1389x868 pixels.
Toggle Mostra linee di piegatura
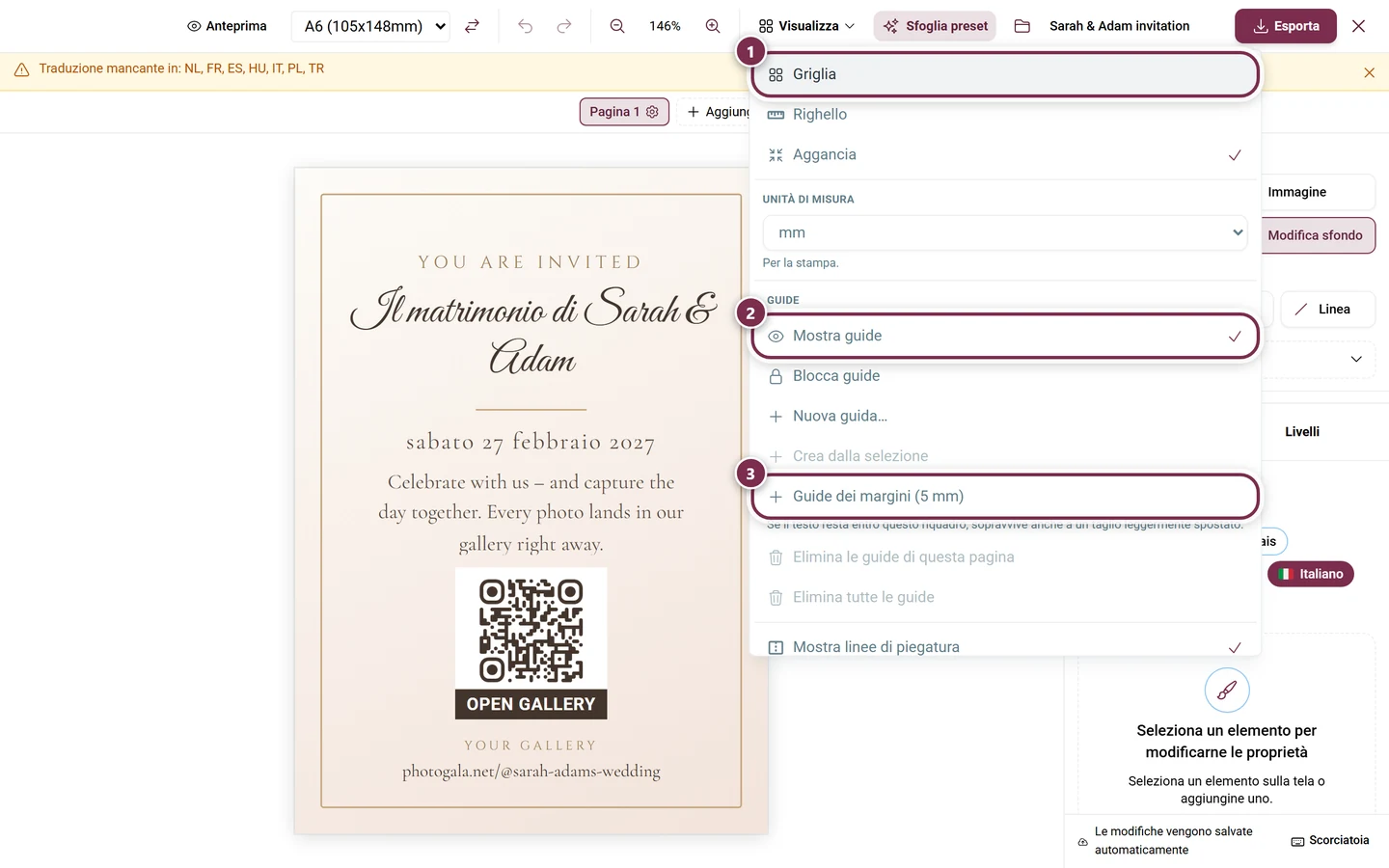coord(1005,646)
